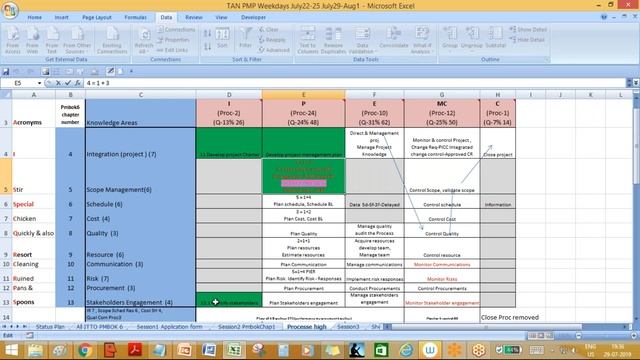The height and width of the screenshot is (360, 640).
Task: Open the Refresh All dropdown
Action: [144, 40]
